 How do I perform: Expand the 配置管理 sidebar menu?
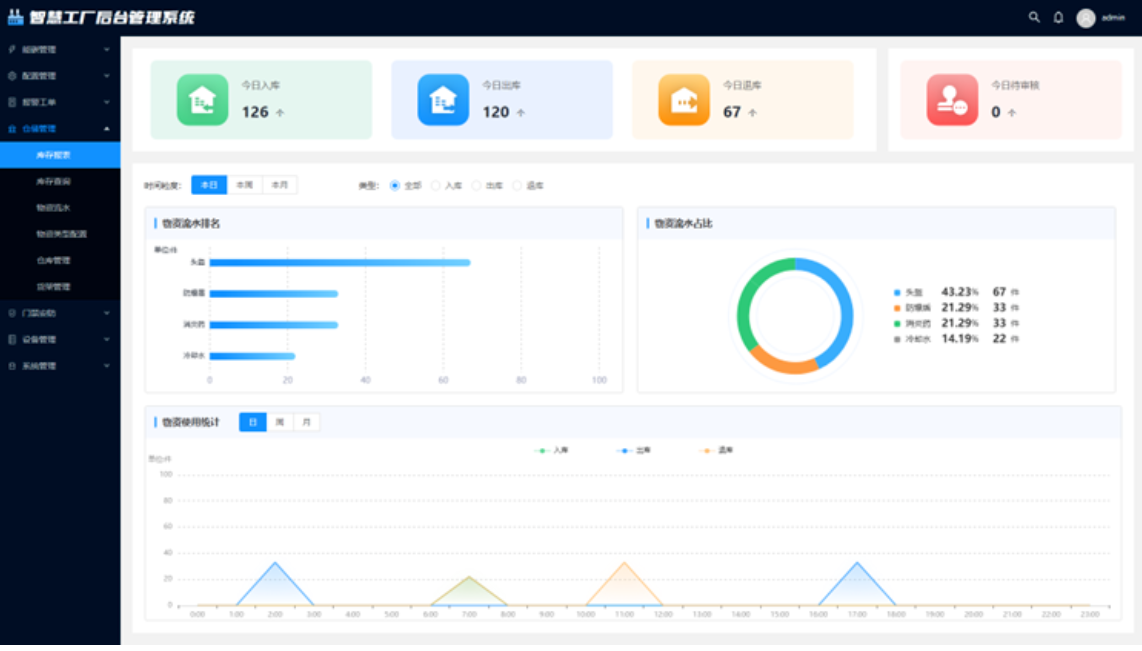60,76
